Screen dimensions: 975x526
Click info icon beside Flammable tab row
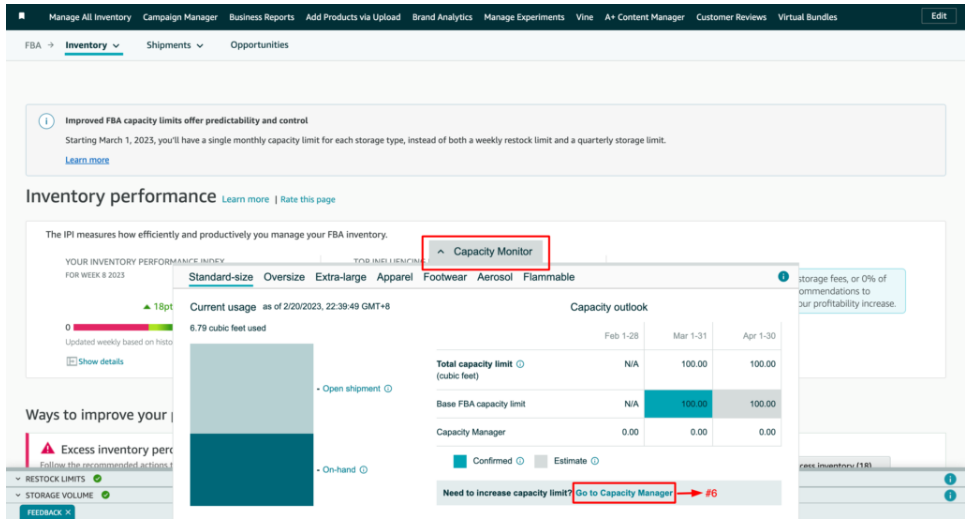(x=783, y=277)
